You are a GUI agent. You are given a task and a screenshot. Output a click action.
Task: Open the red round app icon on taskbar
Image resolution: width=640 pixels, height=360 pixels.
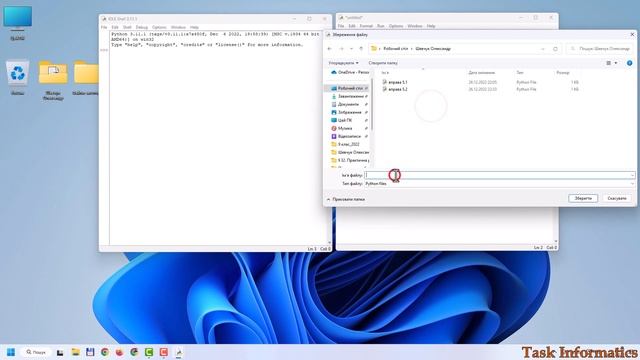119,352
